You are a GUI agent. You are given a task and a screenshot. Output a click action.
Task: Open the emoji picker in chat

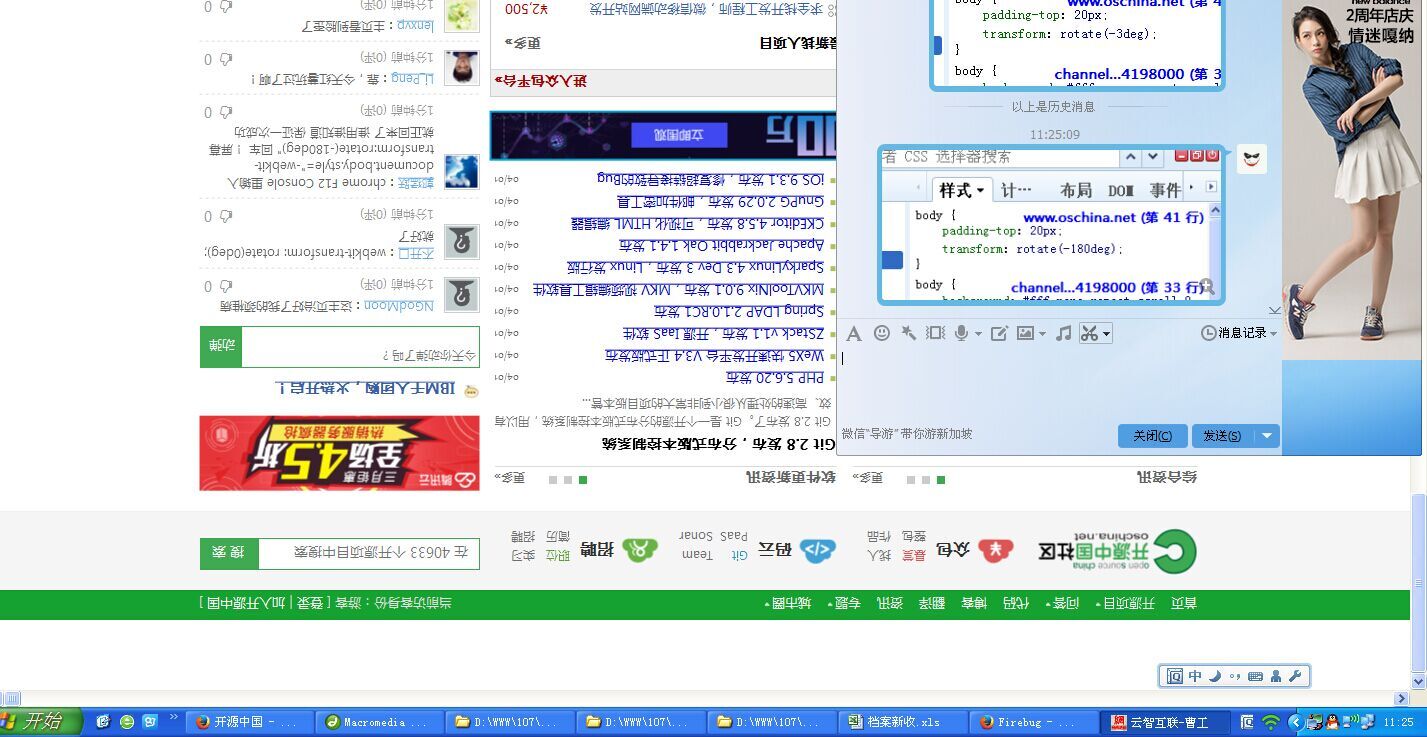tap(881, 333)
